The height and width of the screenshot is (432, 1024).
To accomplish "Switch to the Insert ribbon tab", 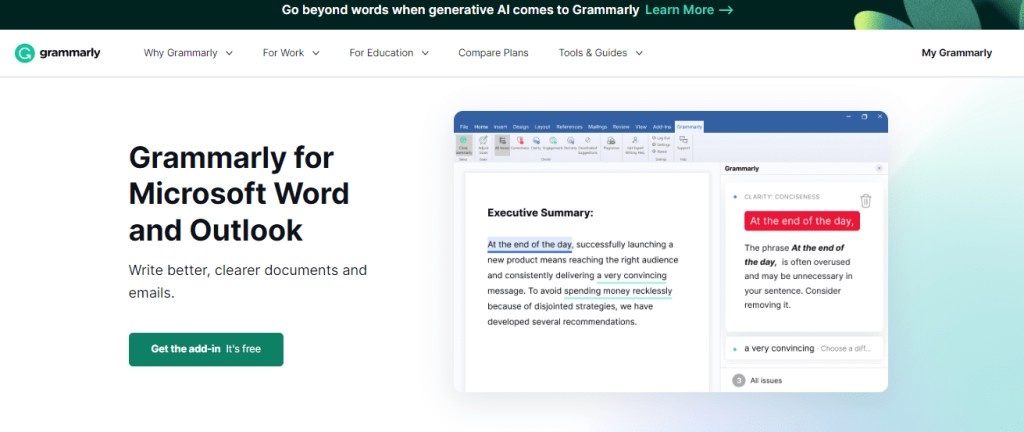I will click(500, 127).
